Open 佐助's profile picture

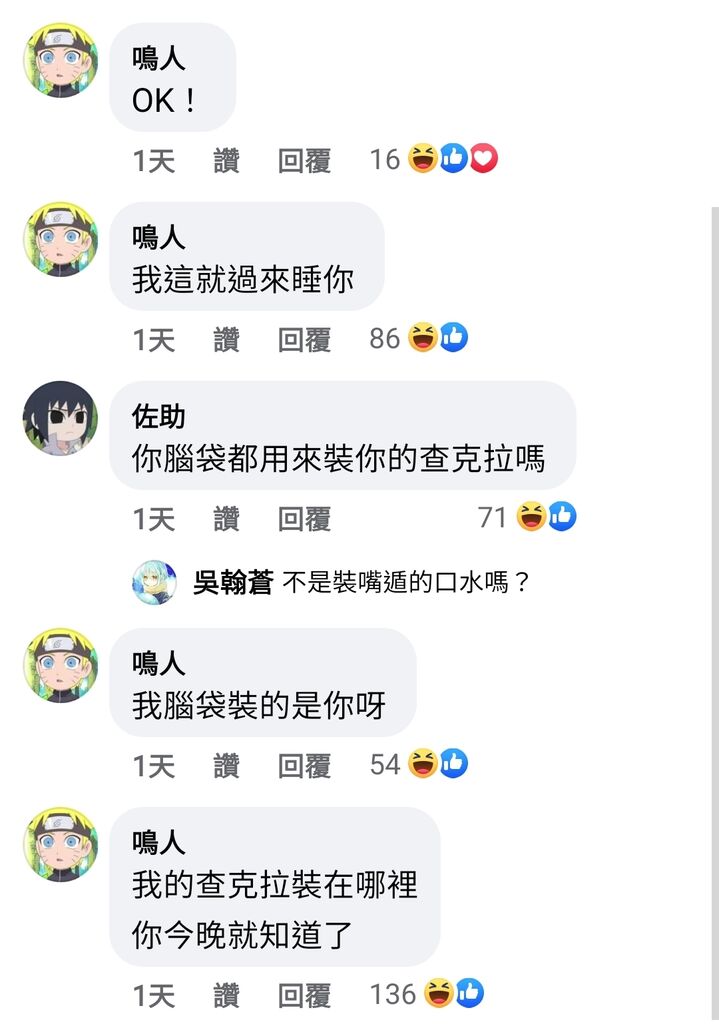pyautogui.click(x=61, y=419)
